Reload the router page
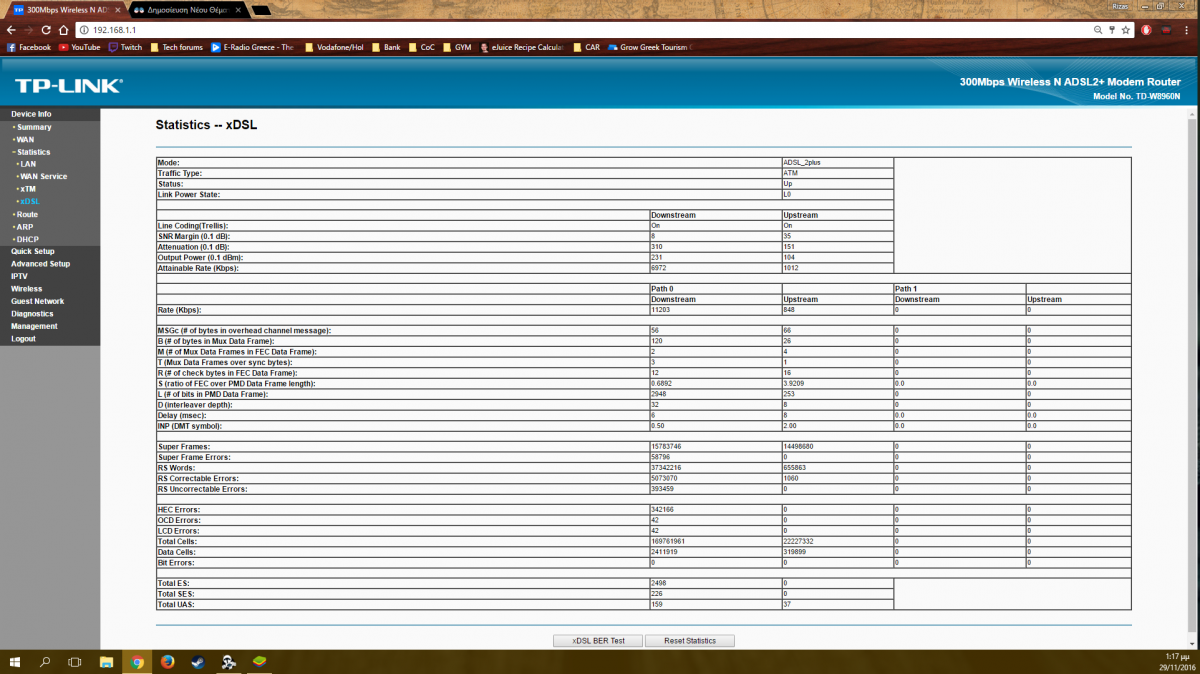The image size is (1200, 674). (x=44, y=30)
